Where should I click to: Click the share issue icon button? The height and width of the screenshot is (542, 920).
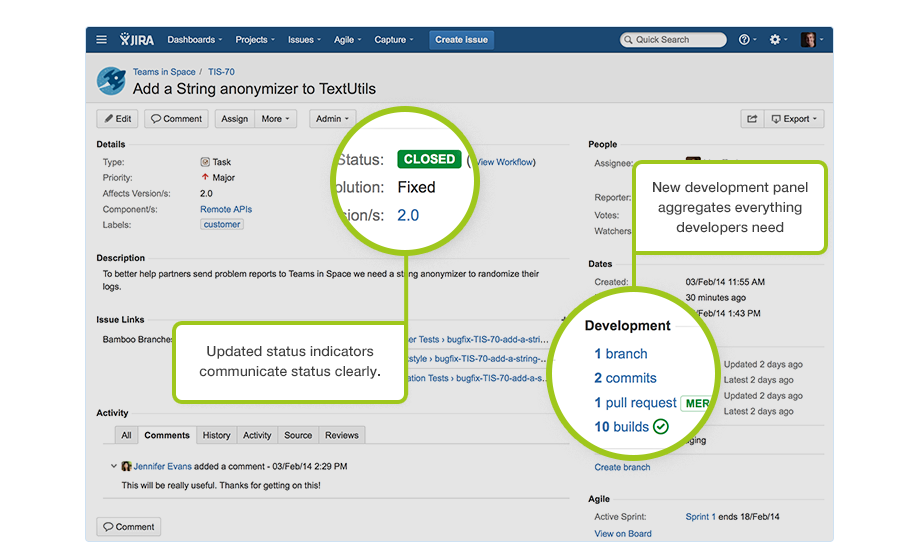(x=752, y=119)
